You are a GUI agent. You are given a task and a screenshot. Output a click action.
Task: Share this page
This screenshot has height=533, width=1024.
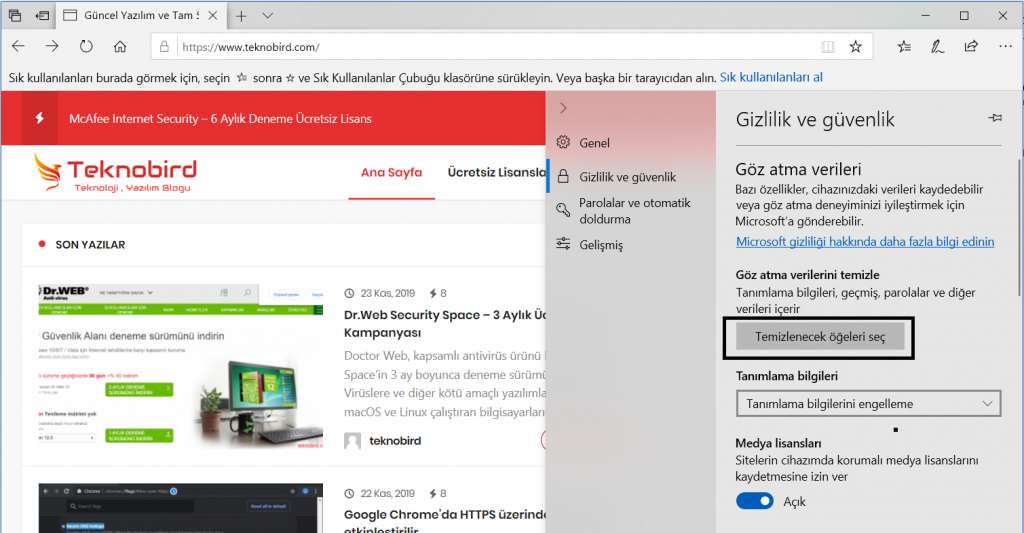pos(971,46)
